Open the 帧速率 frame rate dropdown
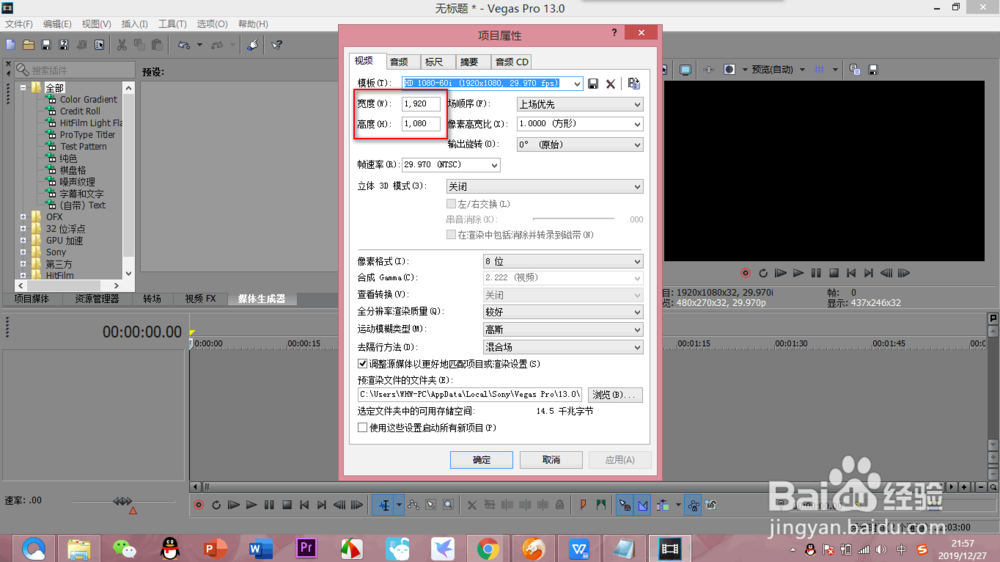The width and height of the screenshot is (1000, 562). tap(494, 165)
